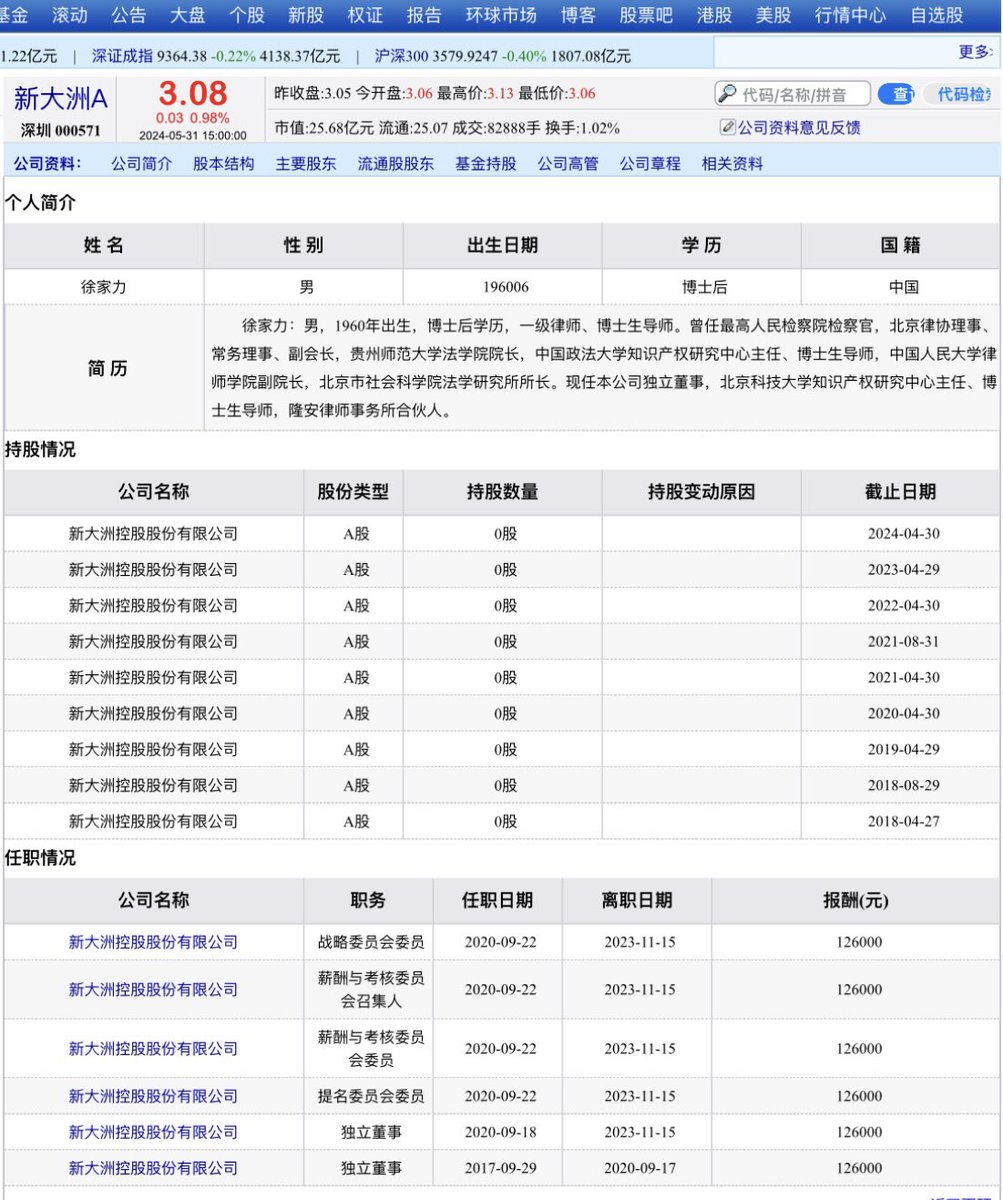Go to 公告 in top navigation
The width and height of the screenshot is (1003, 1200).
[128, 15]
